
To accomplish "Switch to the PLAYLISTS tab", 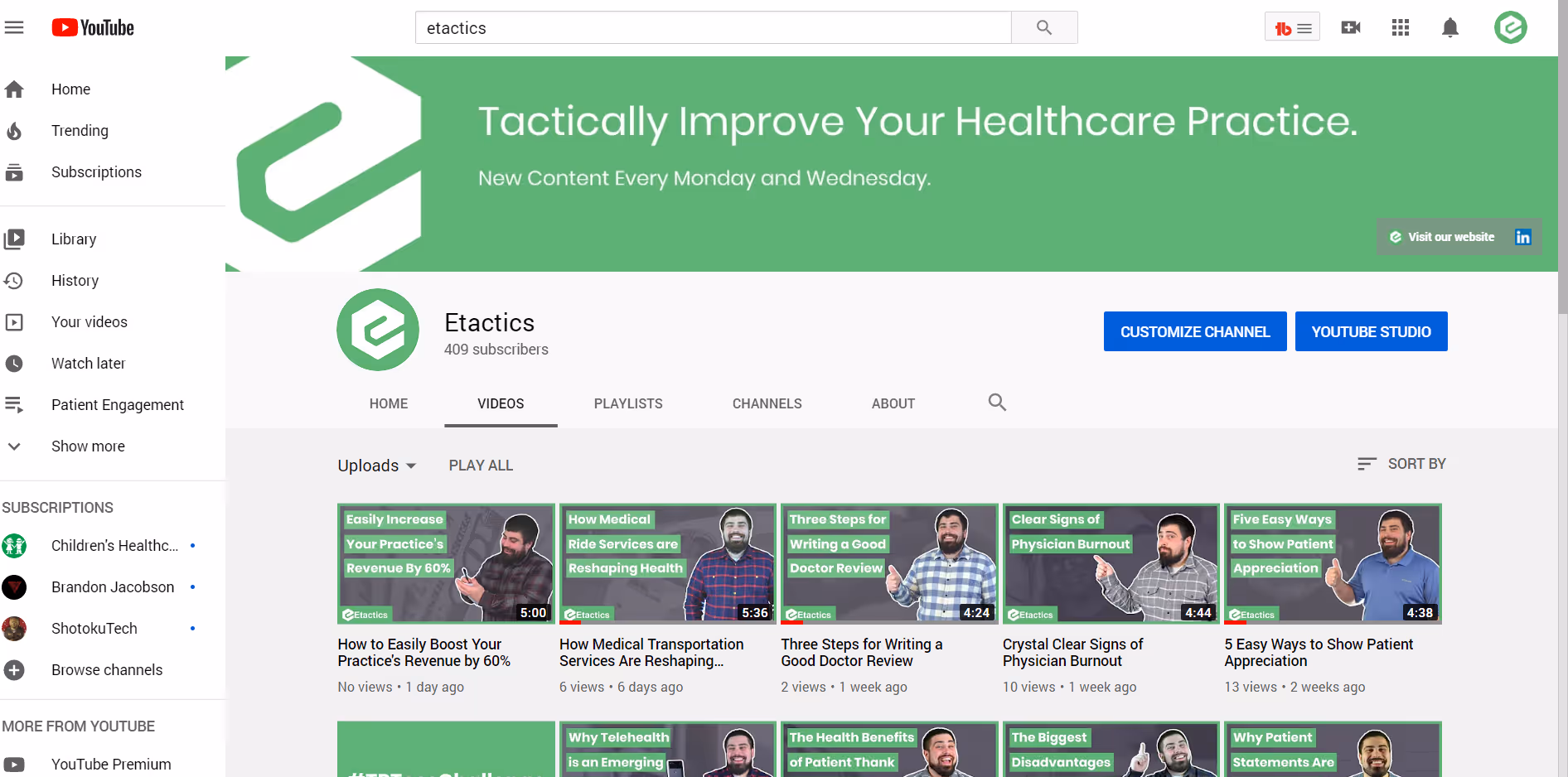I will pyautogui.click(x=627, y=403).
